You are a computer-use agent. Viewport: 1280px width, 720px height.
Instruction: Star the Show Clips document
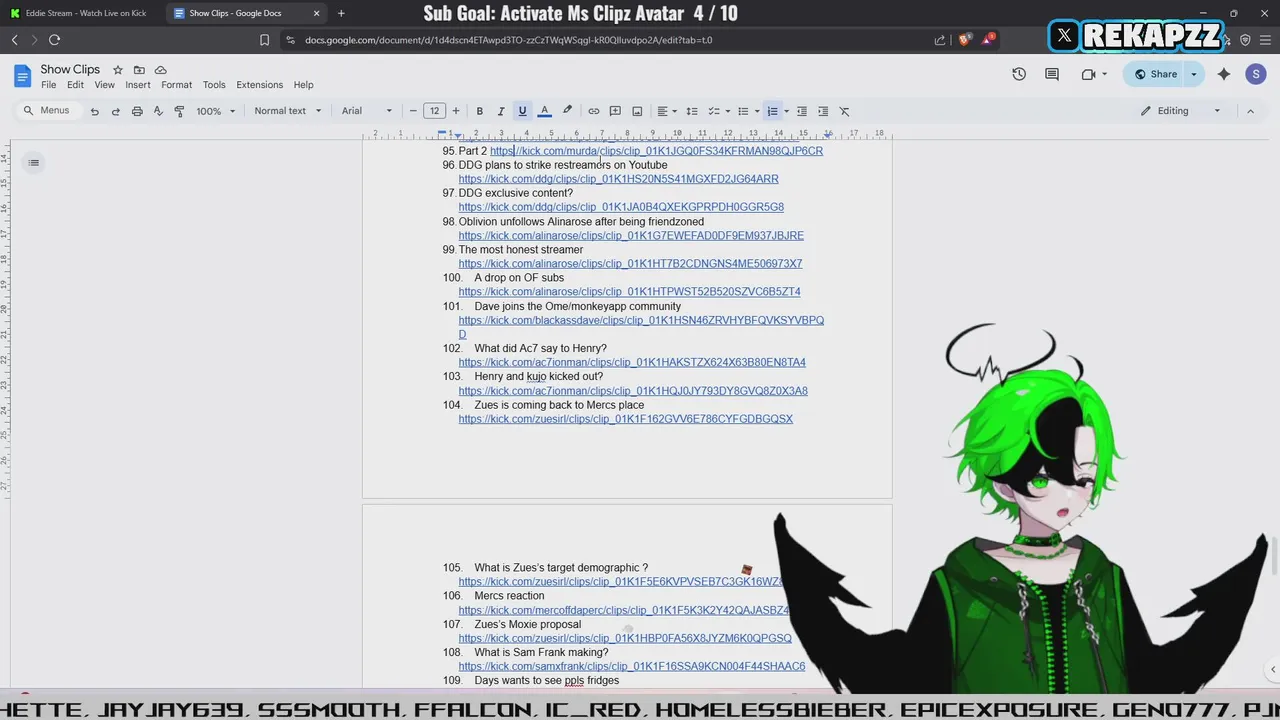118,70
